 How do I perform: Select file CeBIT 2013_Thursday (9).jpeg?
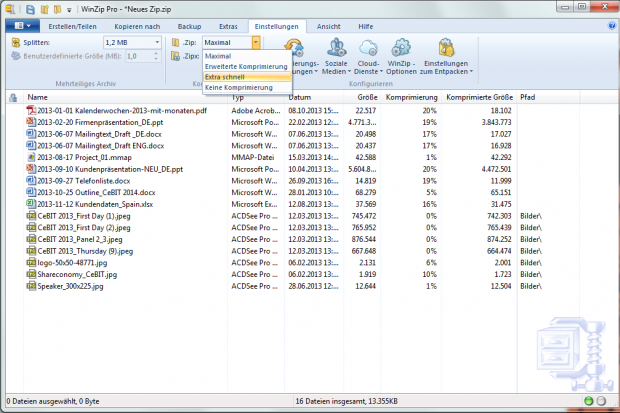coord(85,251)
